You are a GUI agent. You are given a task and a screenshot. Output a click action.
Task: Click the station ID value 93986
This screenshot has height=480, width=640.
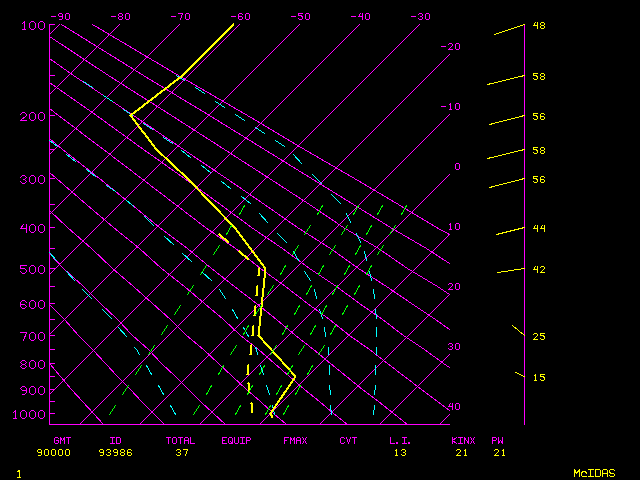(115, 453)
